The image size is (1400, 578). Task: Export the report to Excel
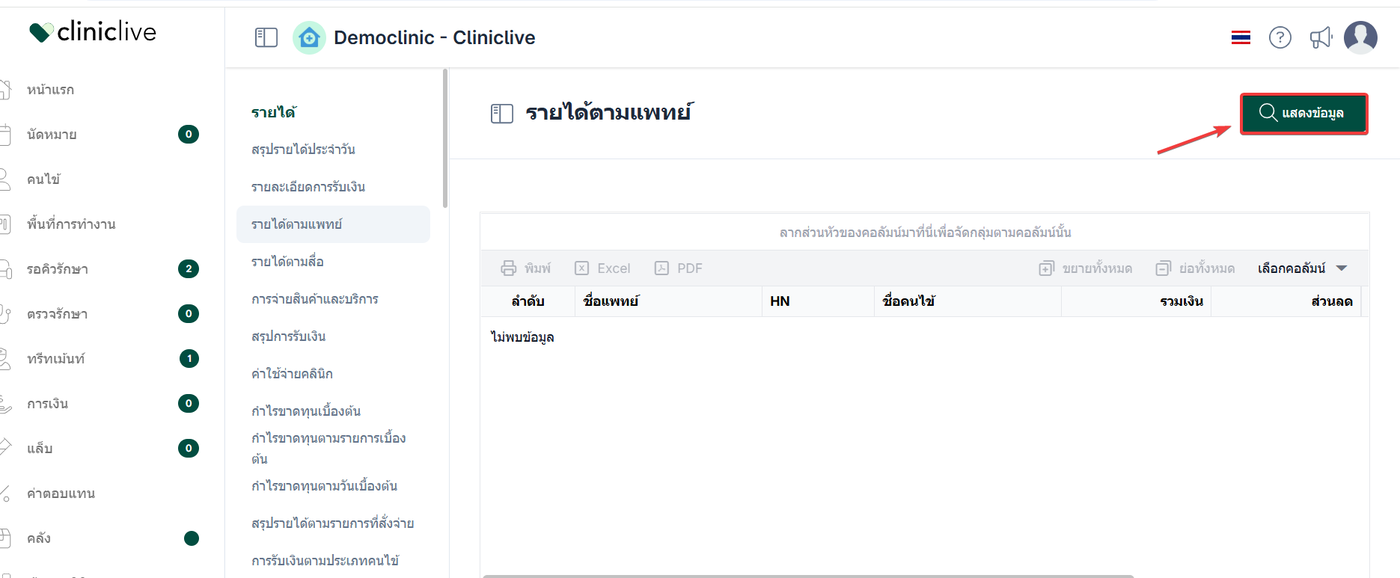[x=602, y=268]
